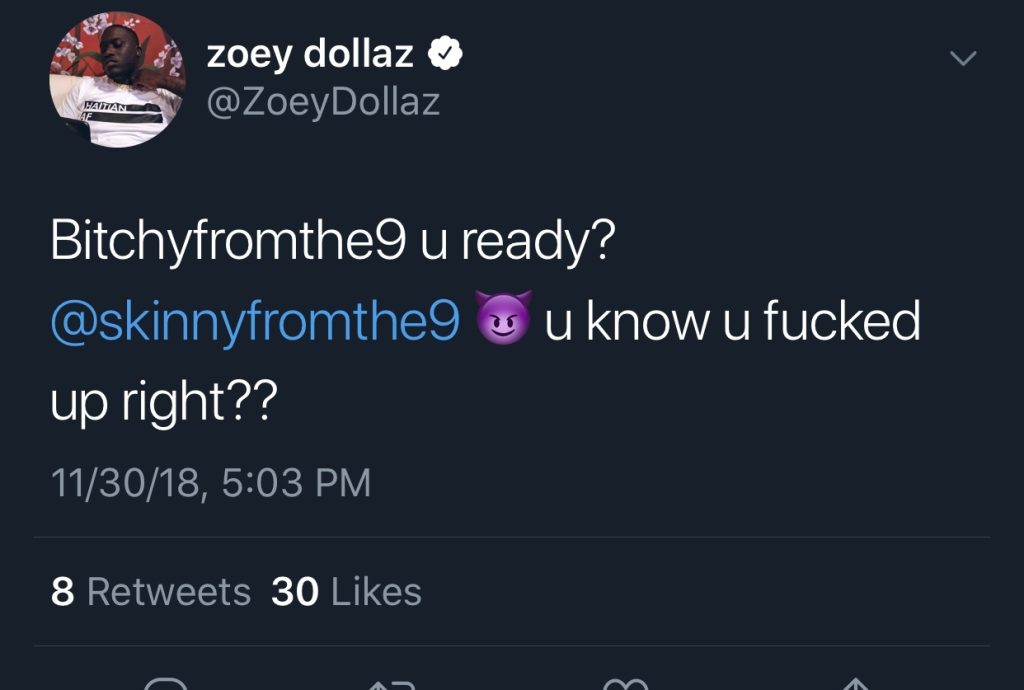Click the purple smiling devil emoji

(x=503, y=318)
